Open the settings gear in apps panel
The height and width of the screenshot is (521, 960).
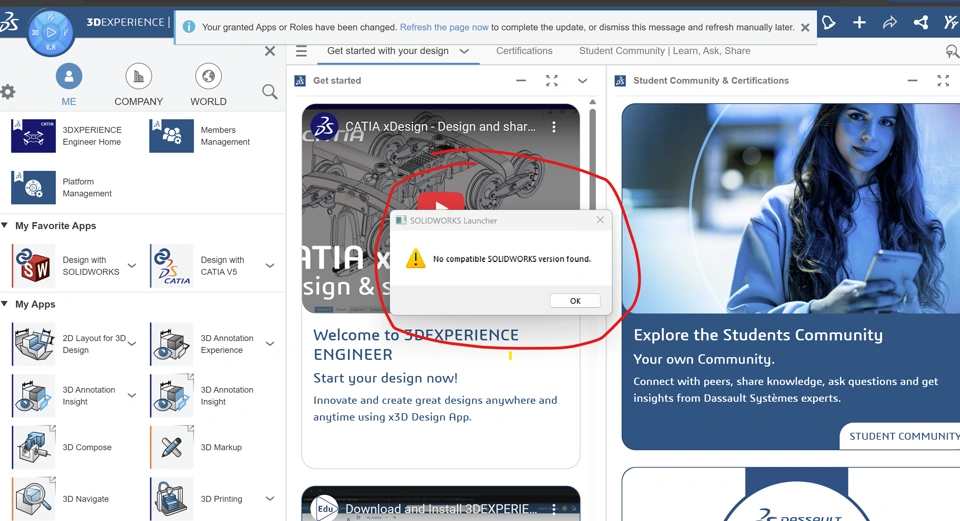pos(7,92)
